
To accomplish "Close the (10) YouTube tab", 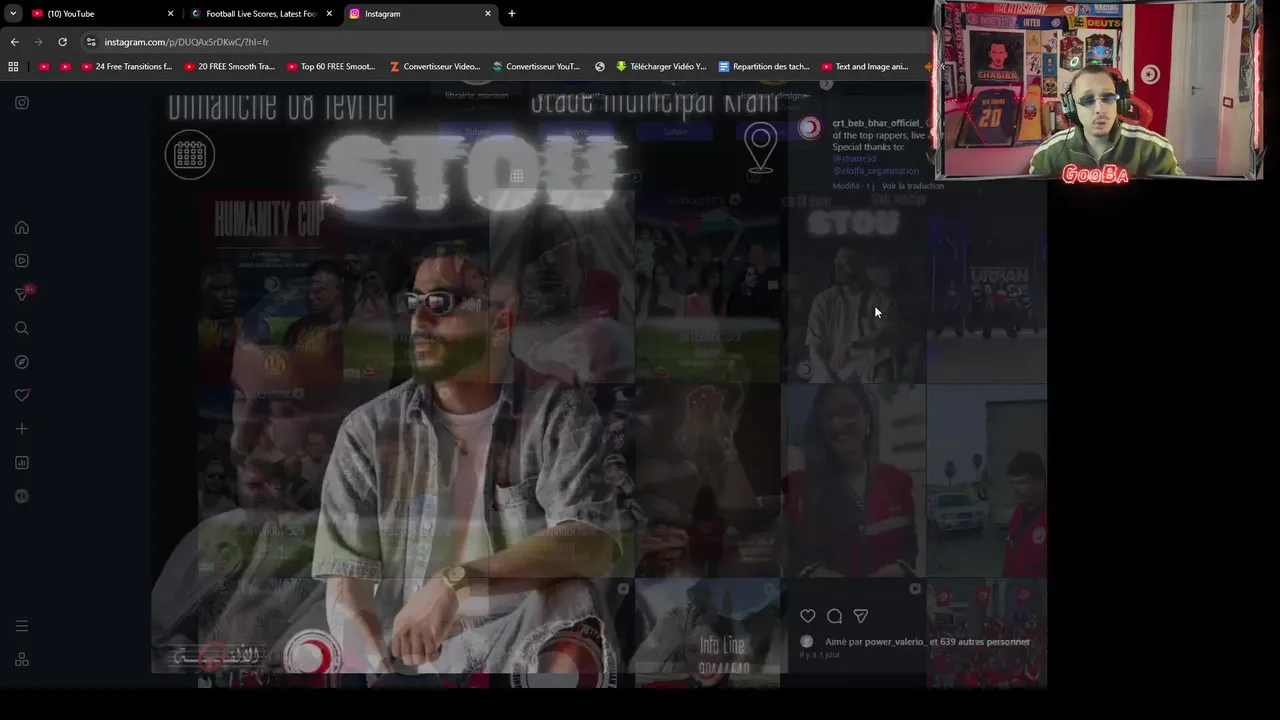I will click(170, 14).
